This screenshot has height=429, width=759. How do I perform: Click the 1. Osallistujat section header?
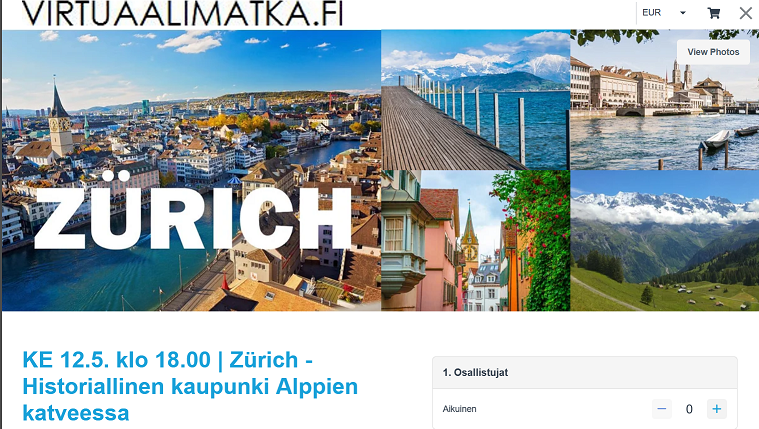coord(585,372)
